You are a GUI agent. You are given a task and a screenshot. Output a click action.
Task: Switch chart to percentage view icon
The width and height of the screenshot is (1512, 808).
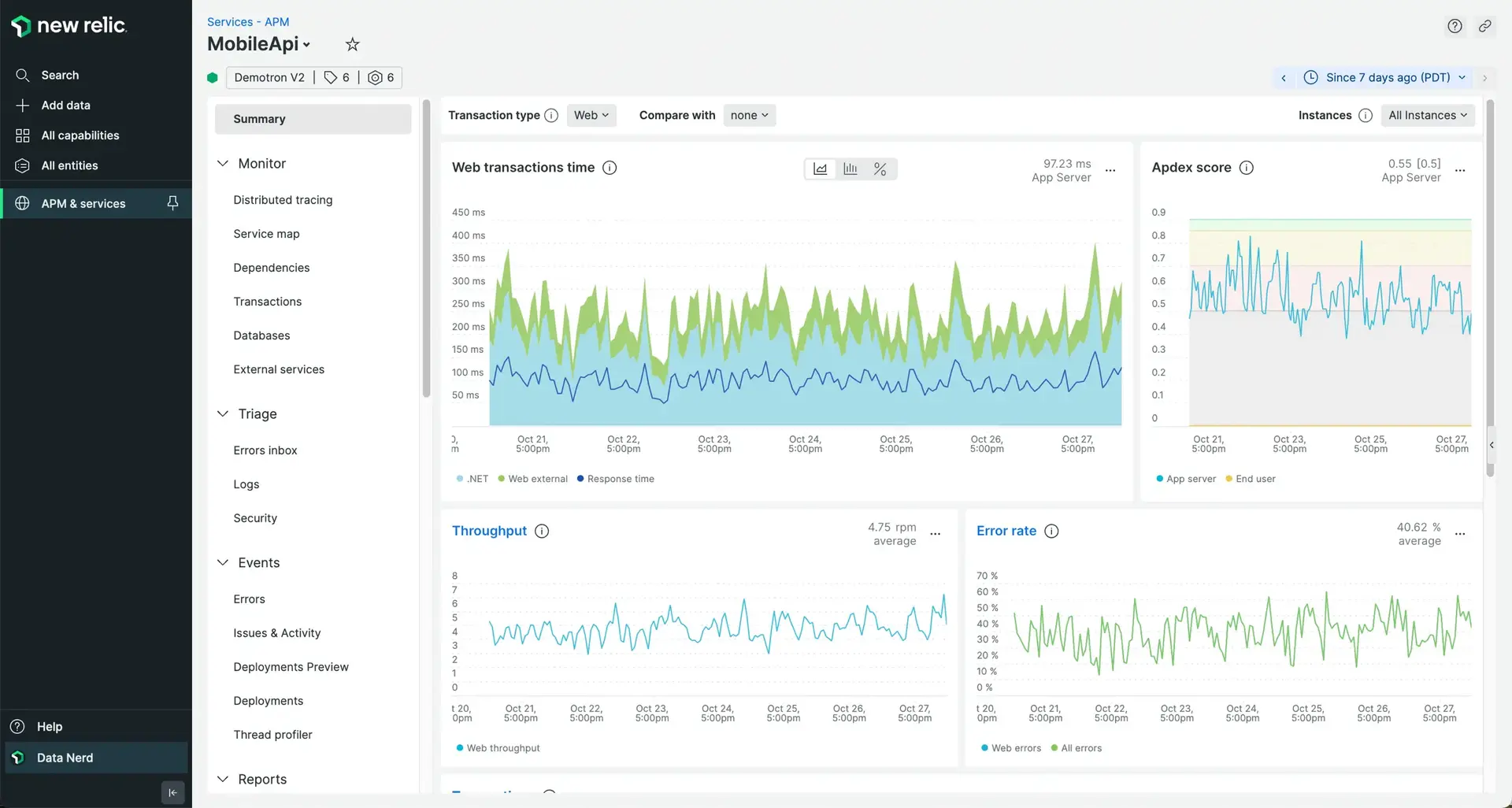(x=880, y=169)
